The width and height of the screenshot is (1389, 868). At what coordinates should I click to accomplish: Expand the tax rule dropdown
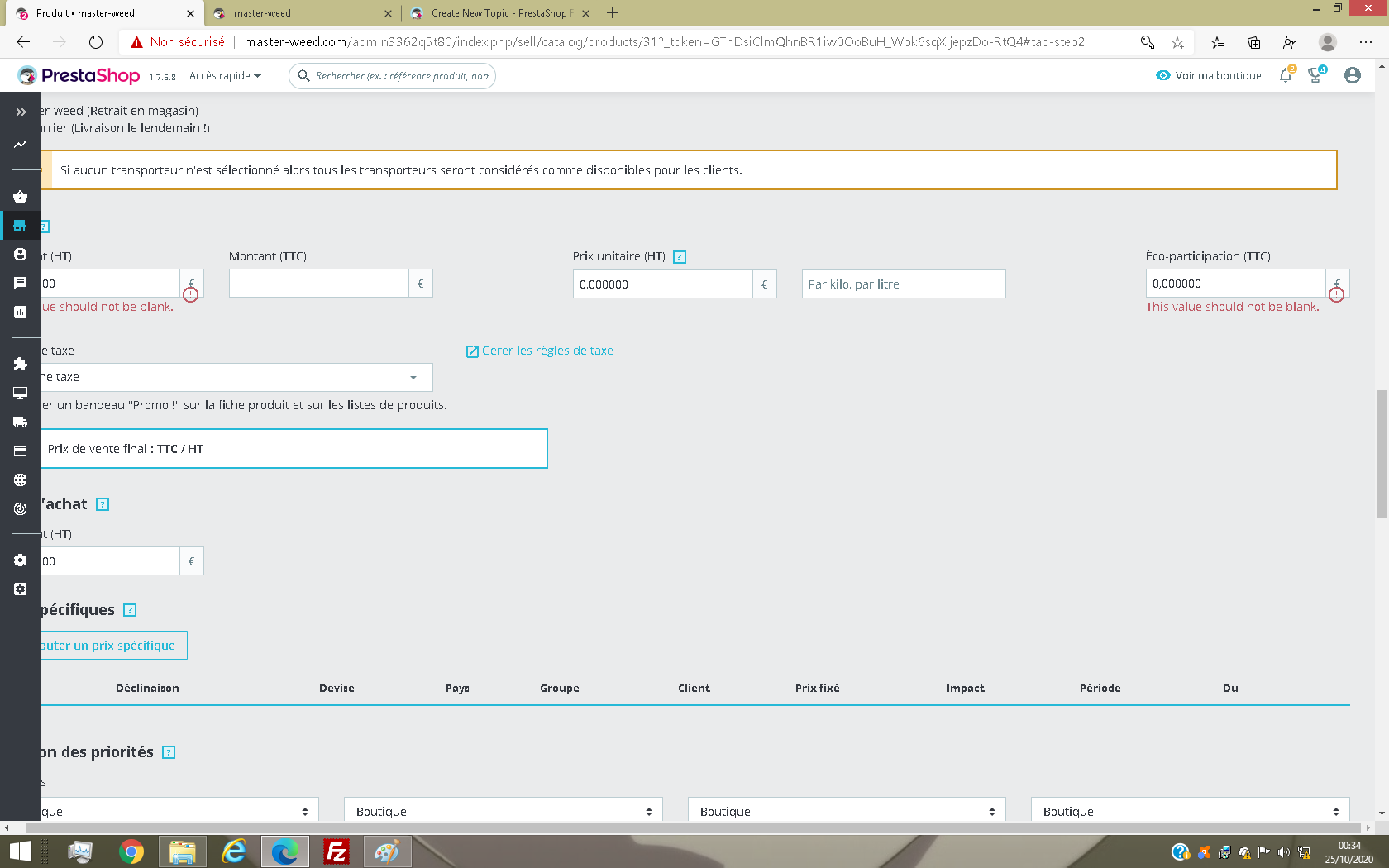(236, 377)
